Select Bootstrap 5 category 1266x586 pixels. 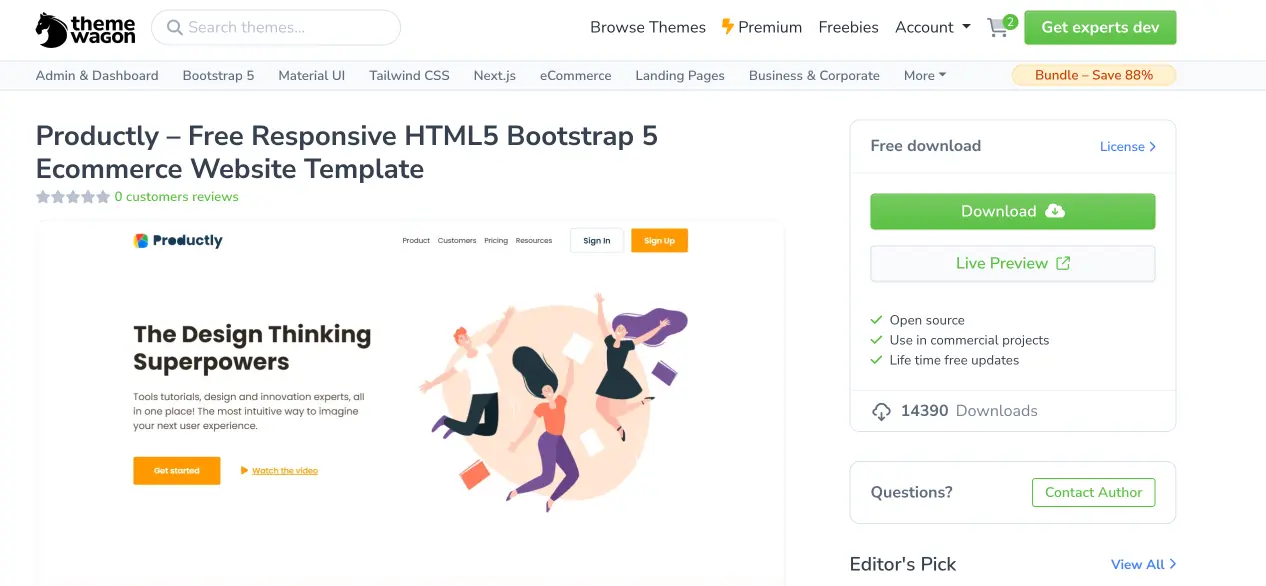pyautogui.click(x=218, y=75)
